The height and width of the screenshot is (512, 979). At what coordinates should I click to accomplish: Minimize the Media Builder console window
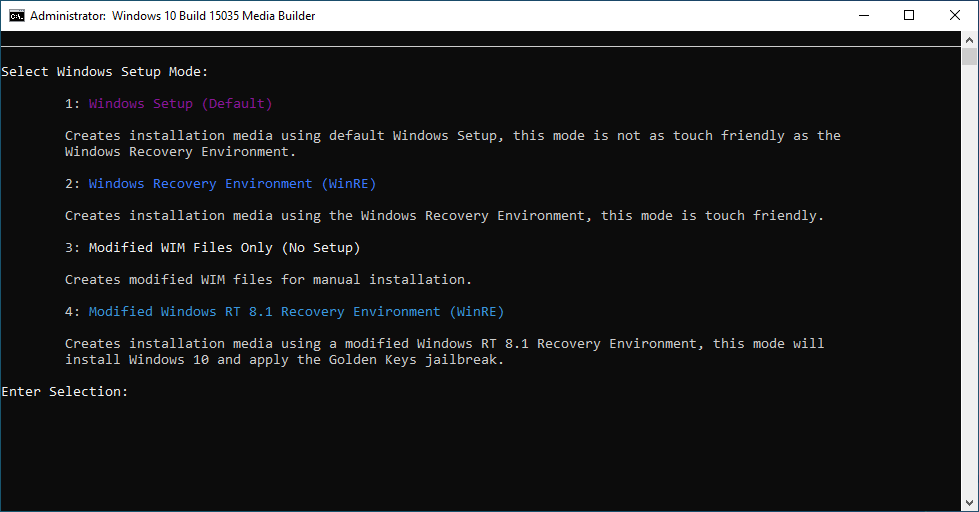[862, 15]
